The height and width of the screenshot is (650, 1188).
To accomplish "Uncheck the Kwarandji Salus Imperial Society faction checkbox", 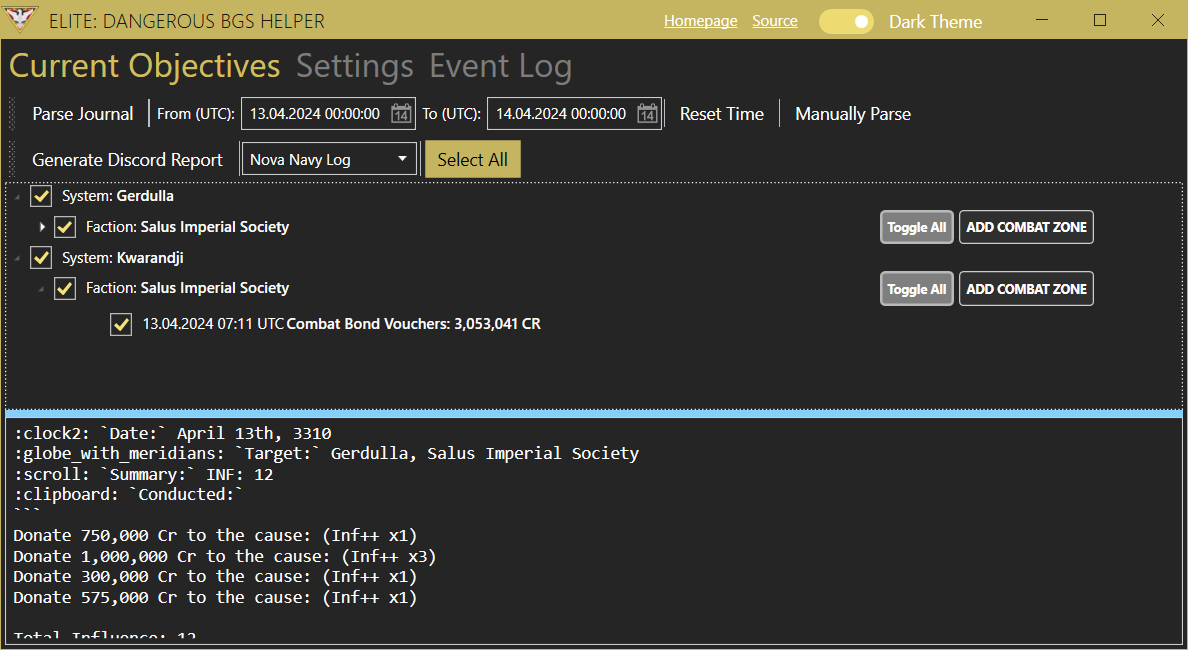I will [x=64, y=289].
